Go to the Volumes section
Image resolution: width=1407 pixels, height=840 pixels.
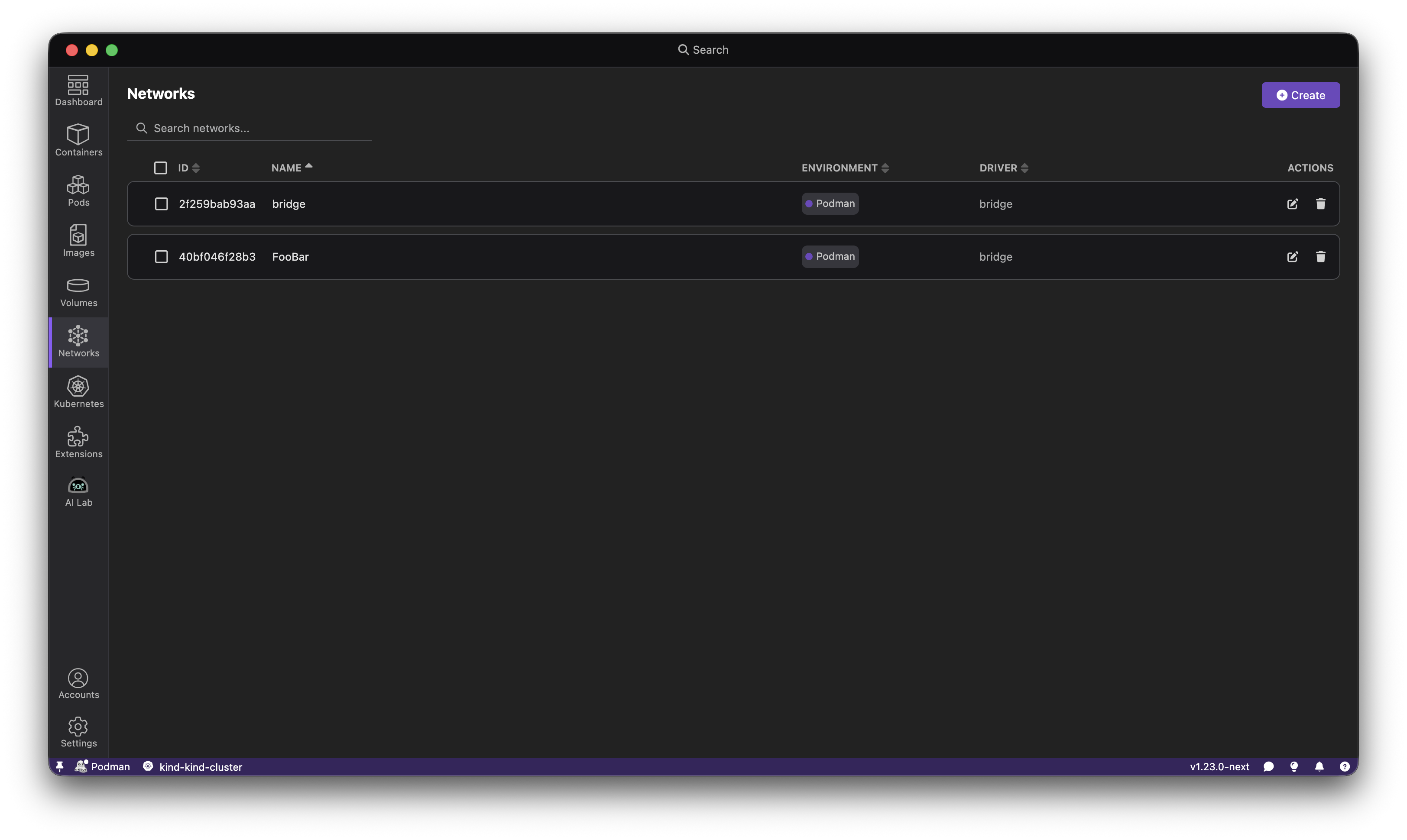[78, 291]
